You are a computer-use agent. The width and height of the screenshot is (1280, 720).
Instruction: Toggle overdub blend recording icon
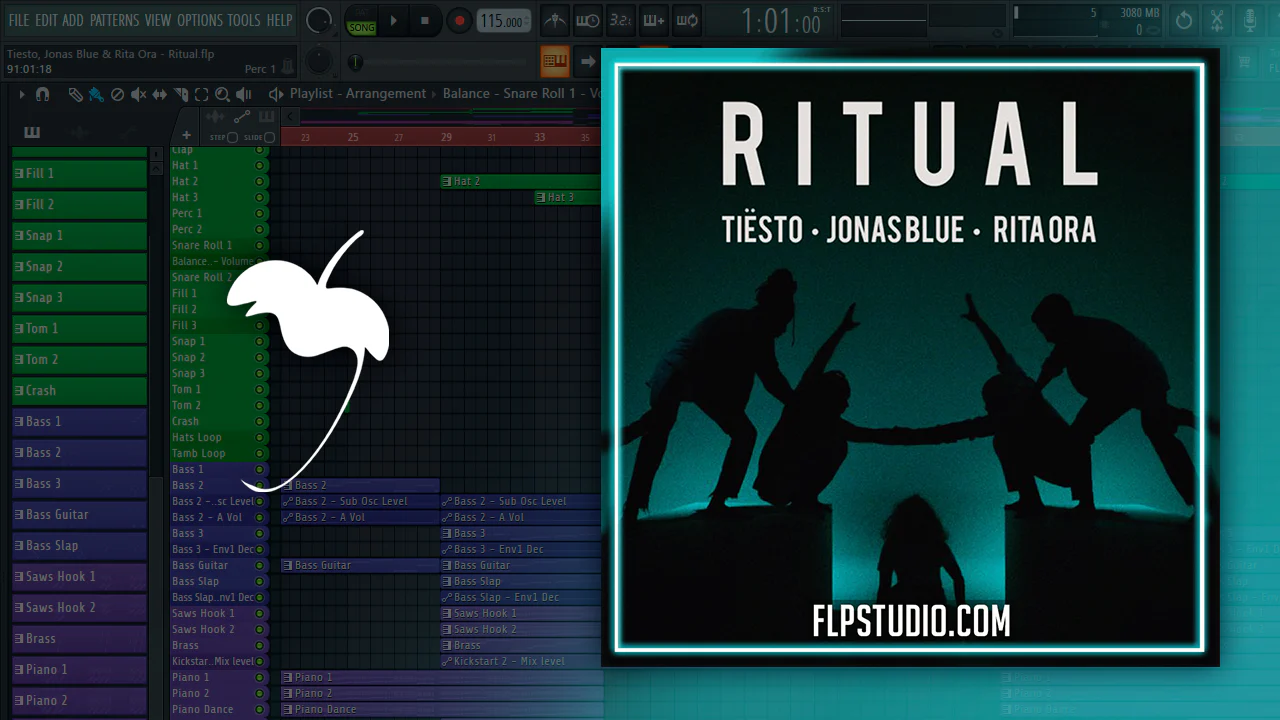coord(654,20)
